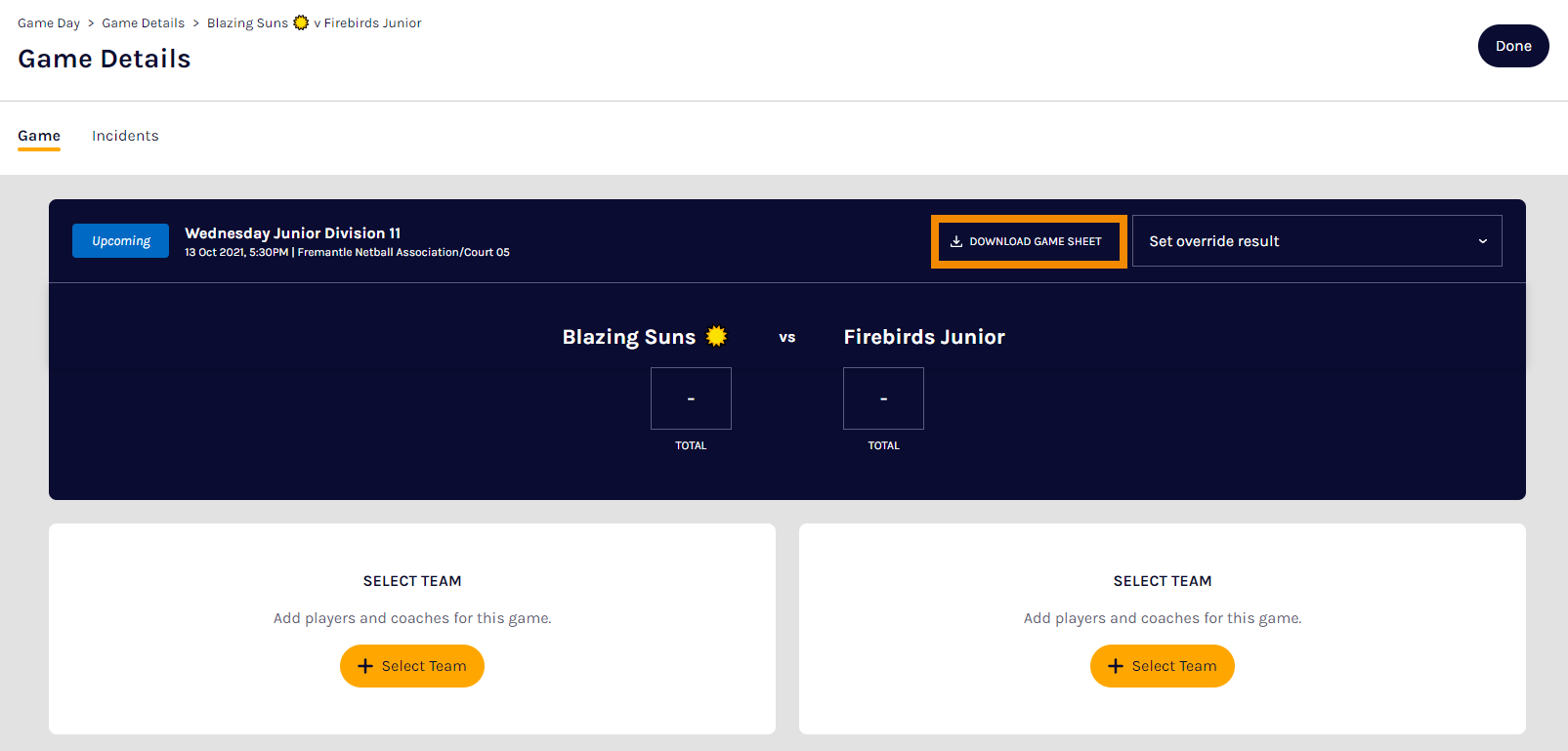Screen dimensions: 1568x751
Task: Select team for Firebirds Junior on the right card
Action: 1163,666
